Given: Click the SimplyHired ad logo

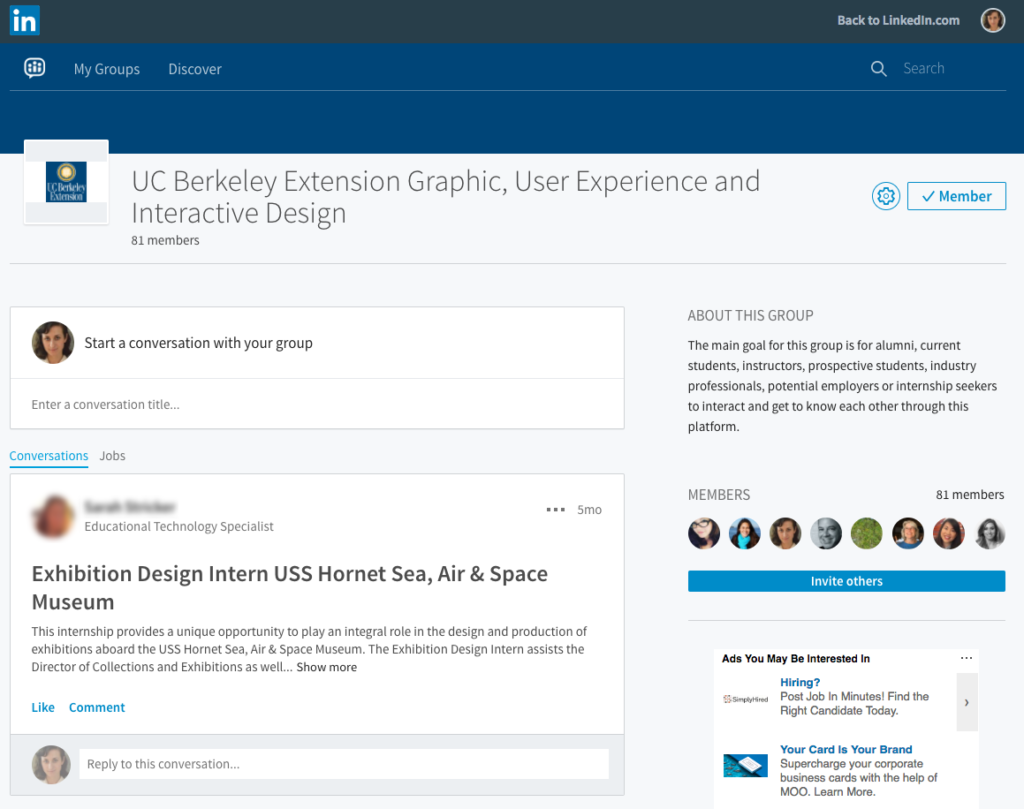Looking at the screenshot, I should coord(746,699).
